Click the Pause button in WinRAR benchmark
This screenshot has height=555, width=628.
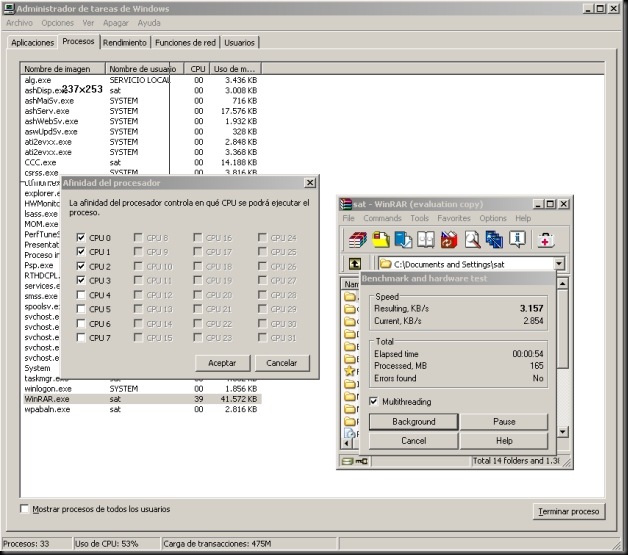[504, 422]
